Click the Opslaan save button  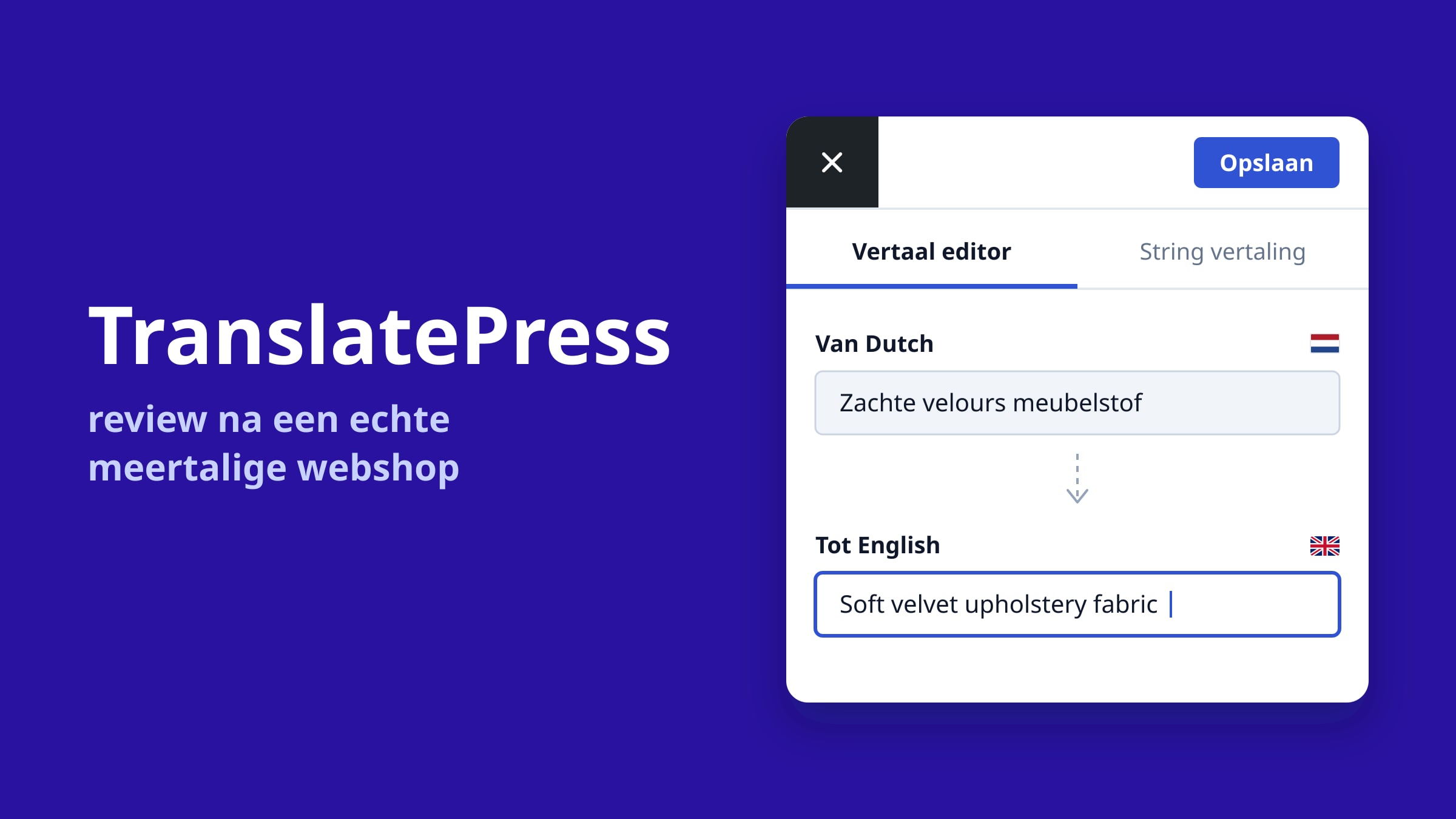point(1266,163)
